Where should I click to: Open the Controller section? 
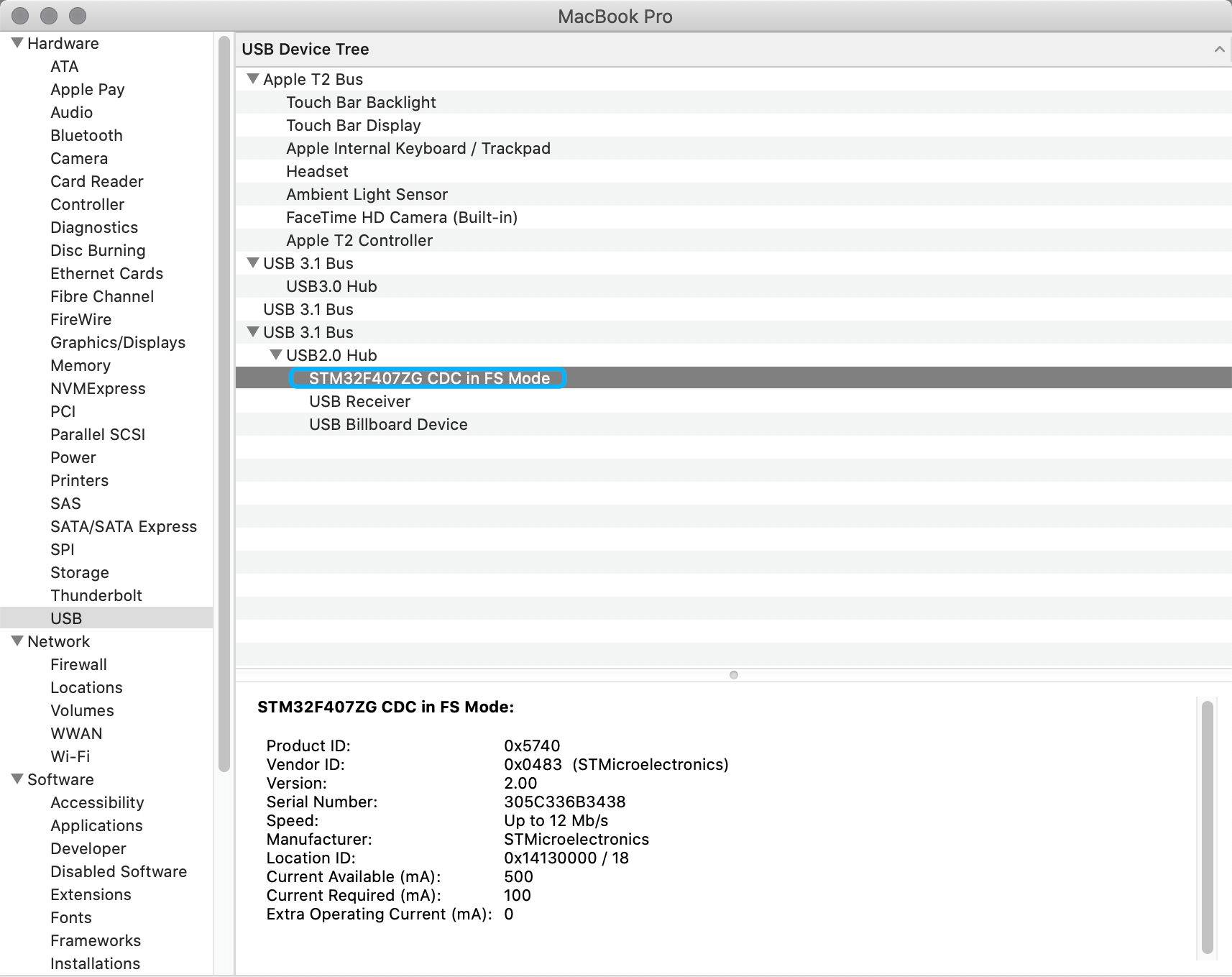[x=87, y=204]
